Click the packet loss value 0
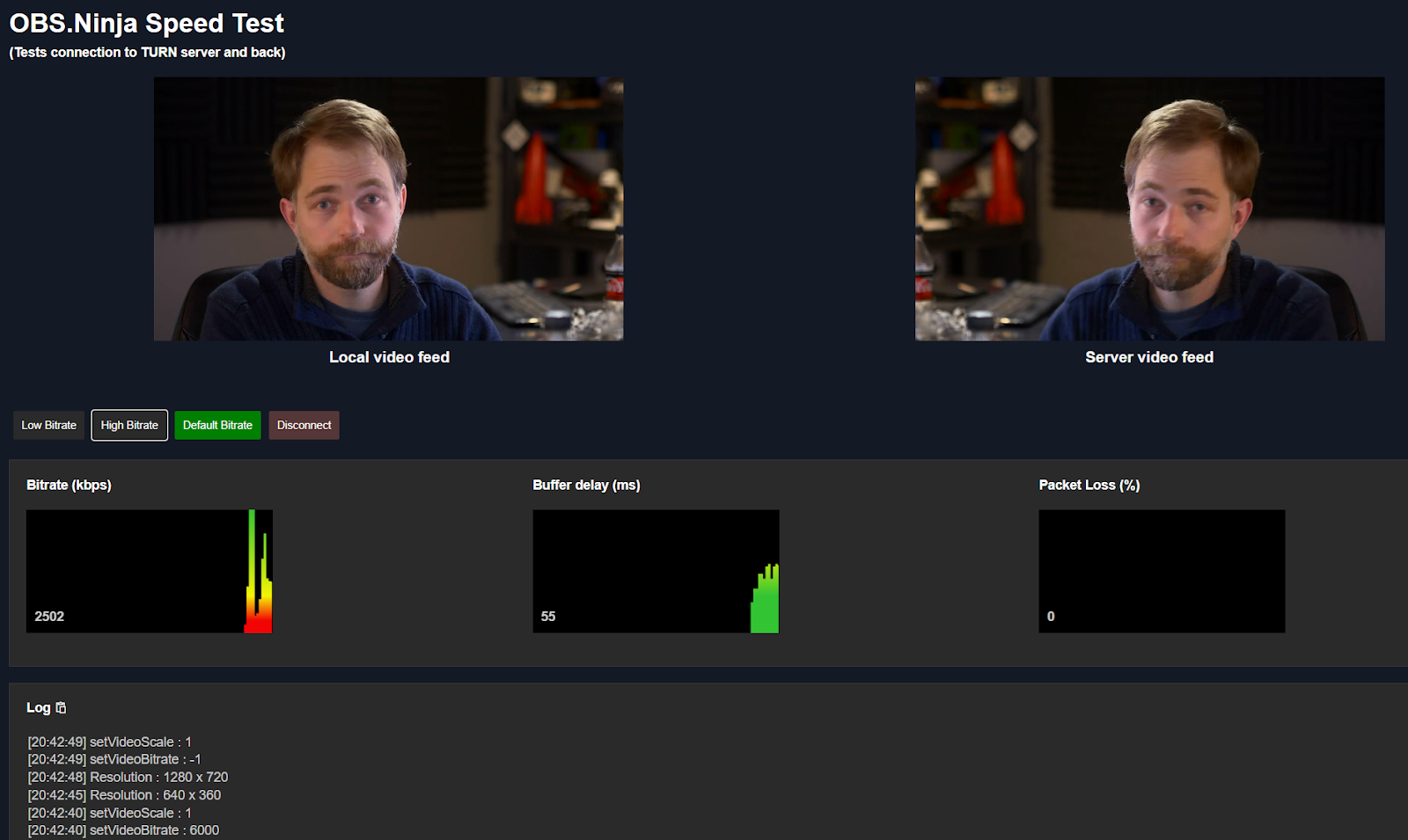 [x=1051, y=616]
